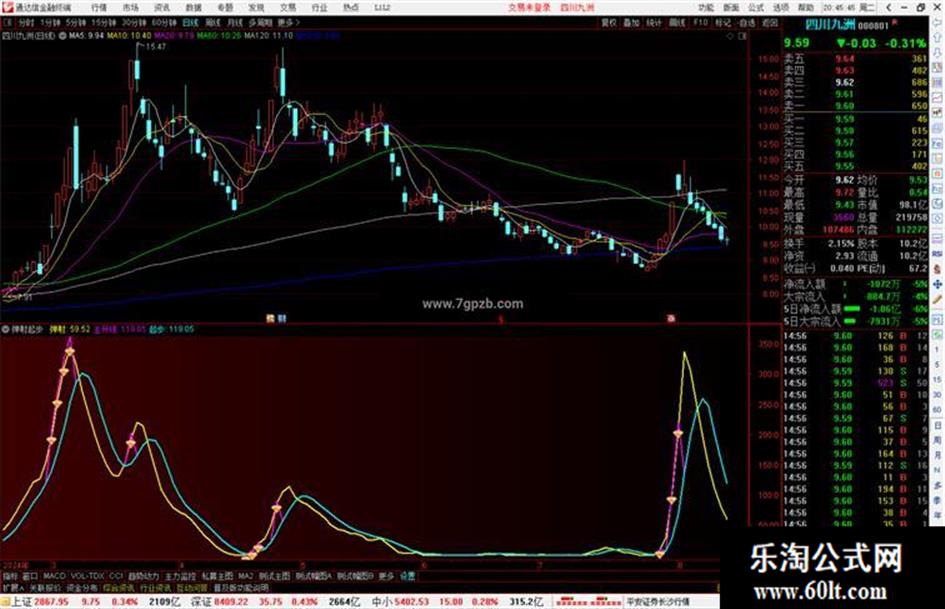Click the 自选 watchlist button
This screenshot has height=609, width=945.
pyautogui.click(x=746, y=22)
